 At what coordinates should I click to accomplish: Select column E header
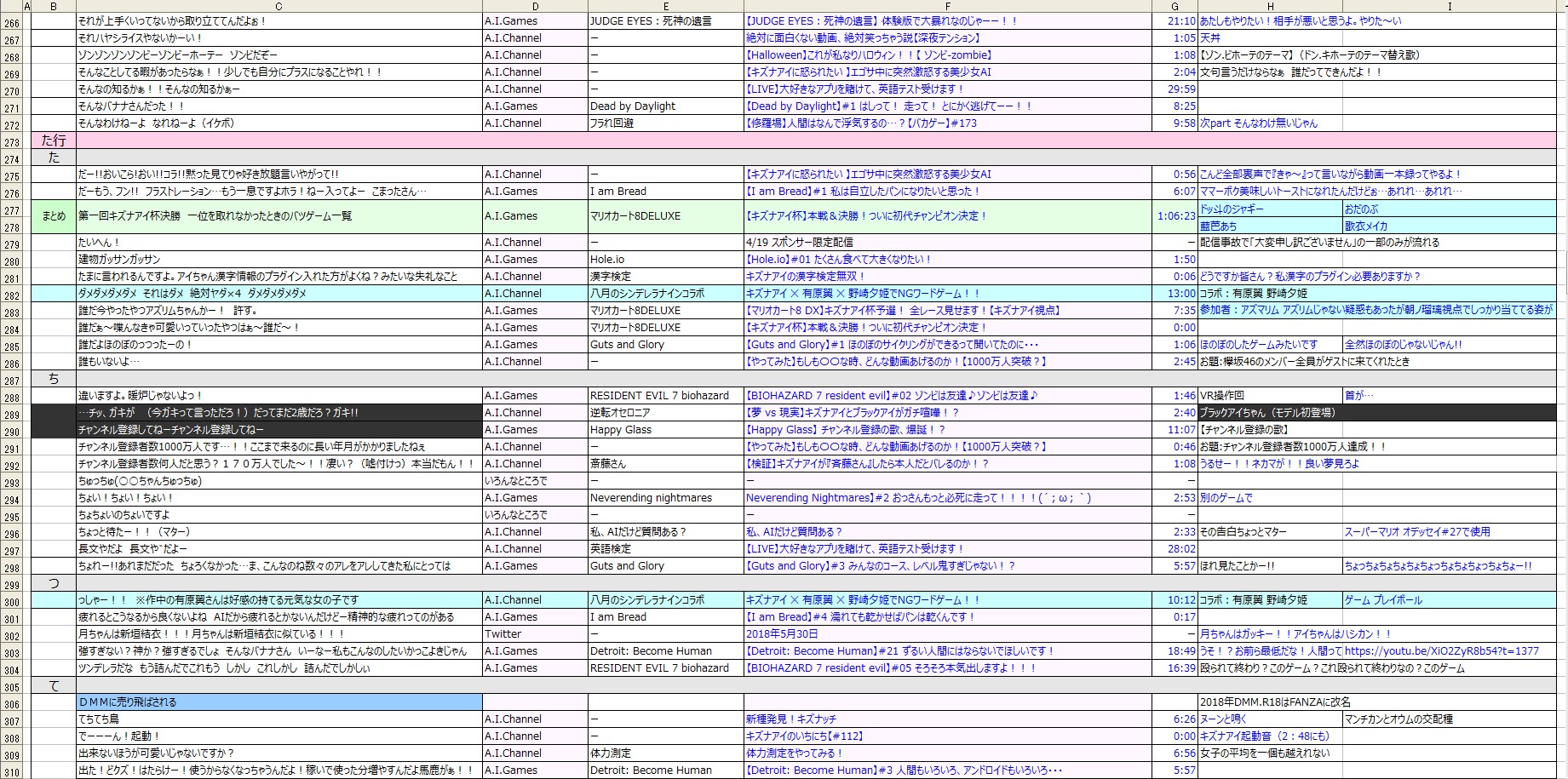pyautogui.click(x=665, y=6)
